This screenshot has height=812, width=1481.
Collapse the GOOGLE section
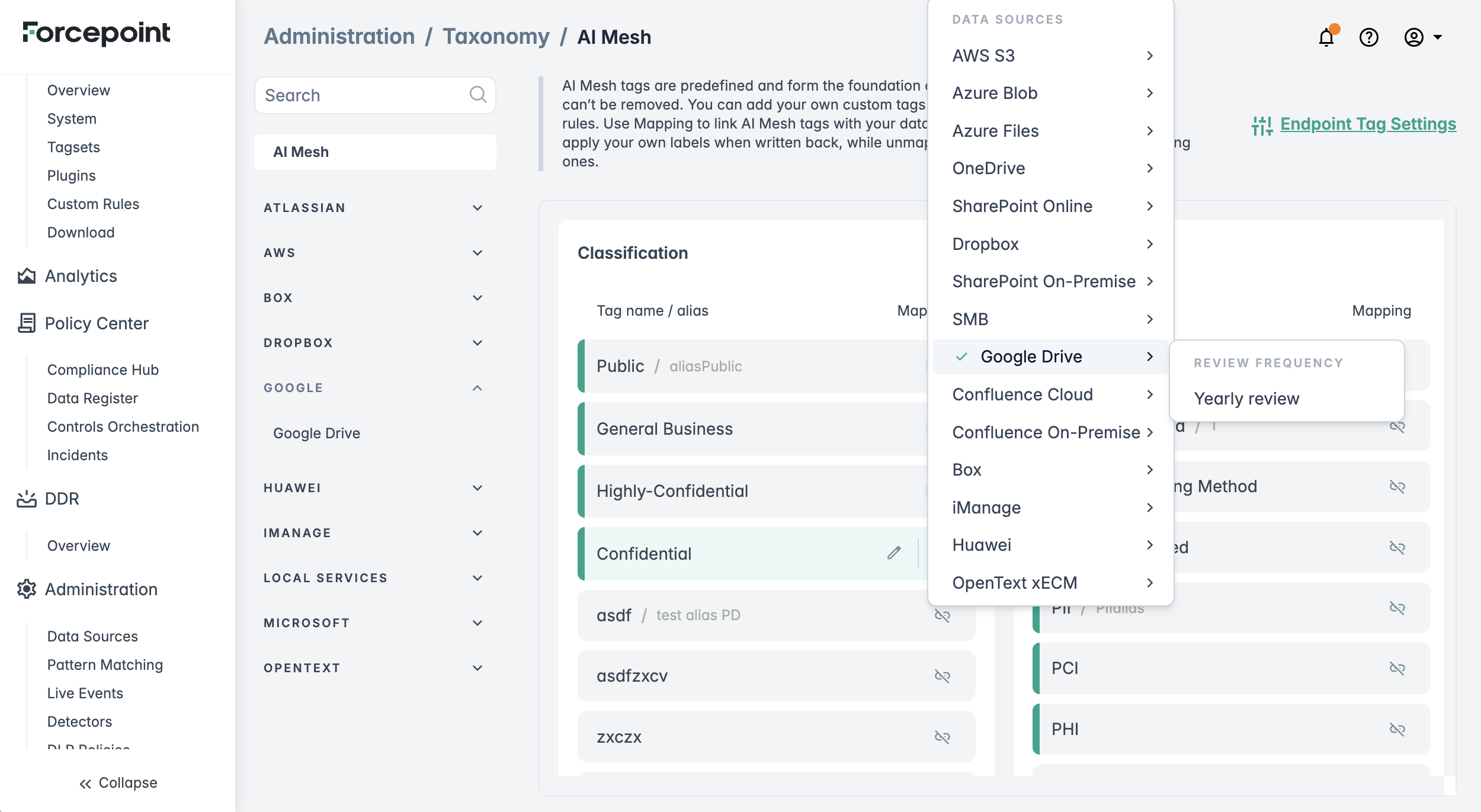(477, 388)
